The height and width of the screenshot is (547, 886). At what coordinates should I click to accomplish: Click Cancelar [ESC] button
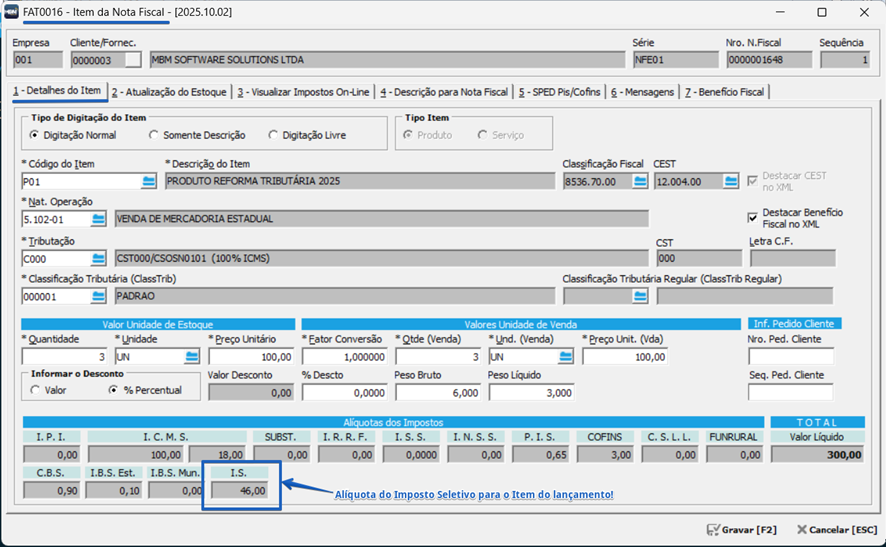[836, 529]
